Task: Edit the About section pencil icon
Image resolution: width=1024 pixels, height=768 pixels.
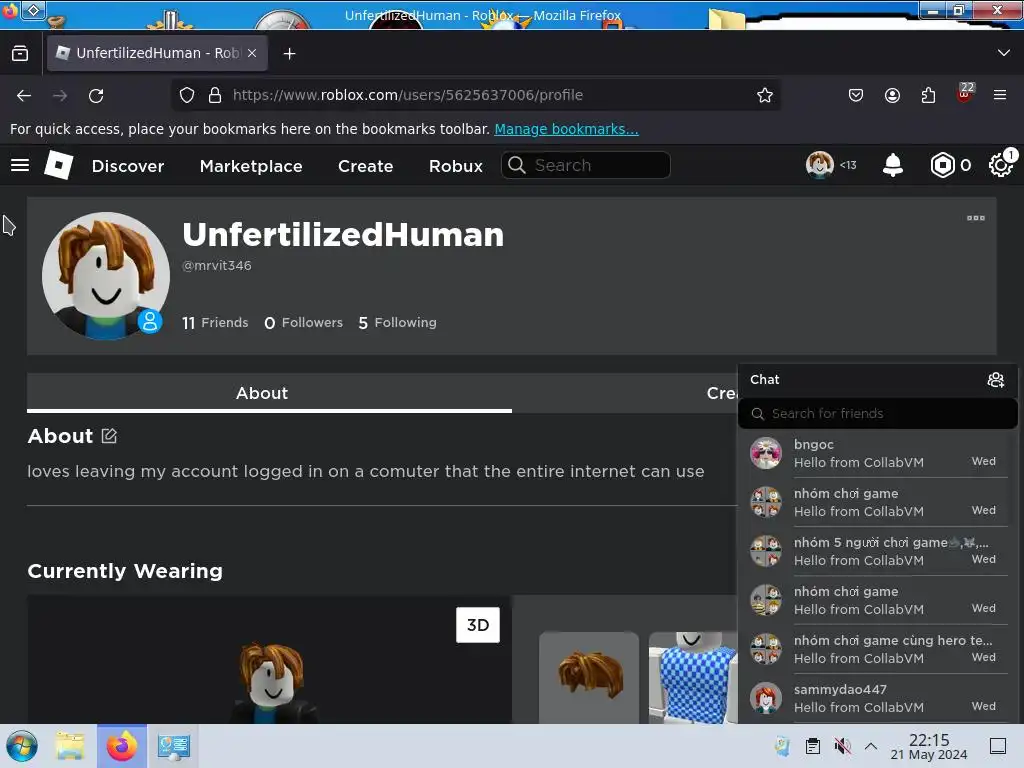Action: [109, 436]
